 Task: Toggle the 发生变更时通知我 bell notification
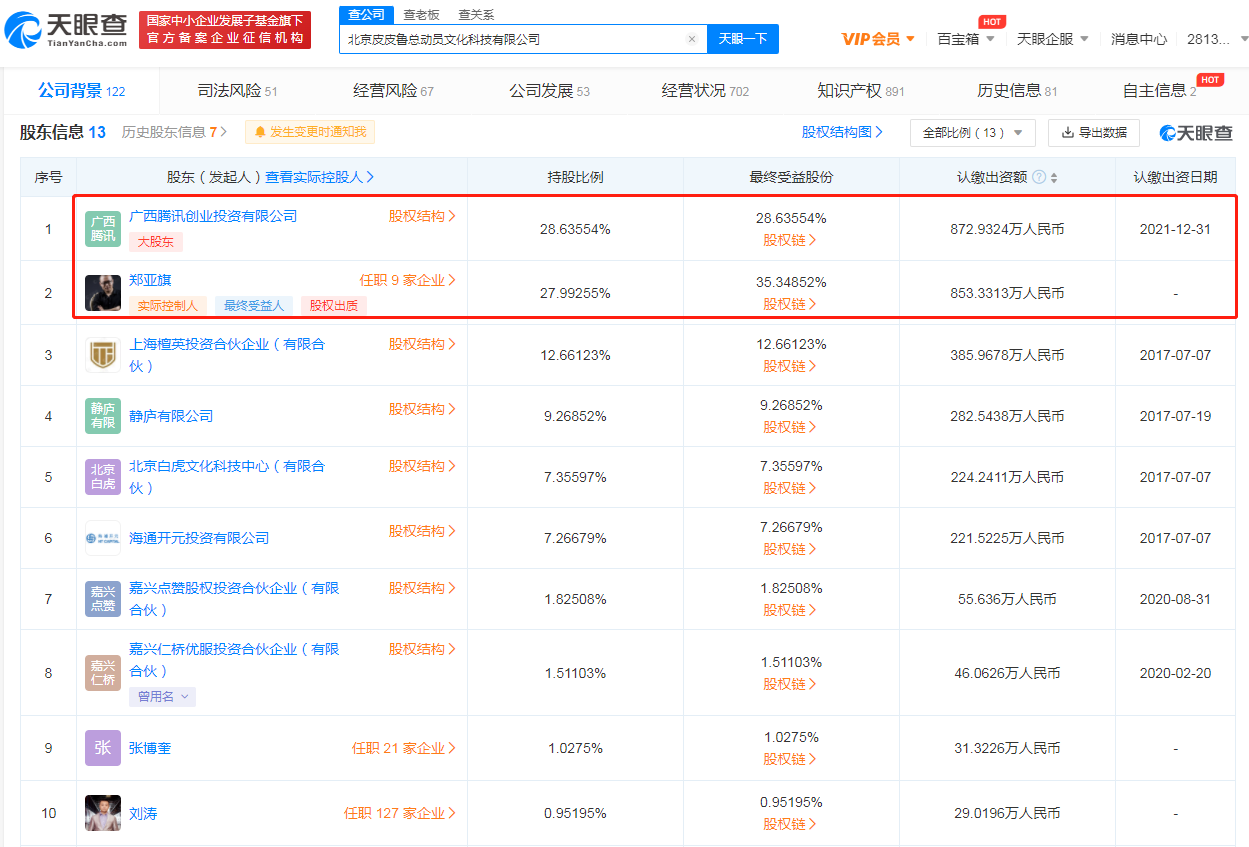tap(310, 131)
